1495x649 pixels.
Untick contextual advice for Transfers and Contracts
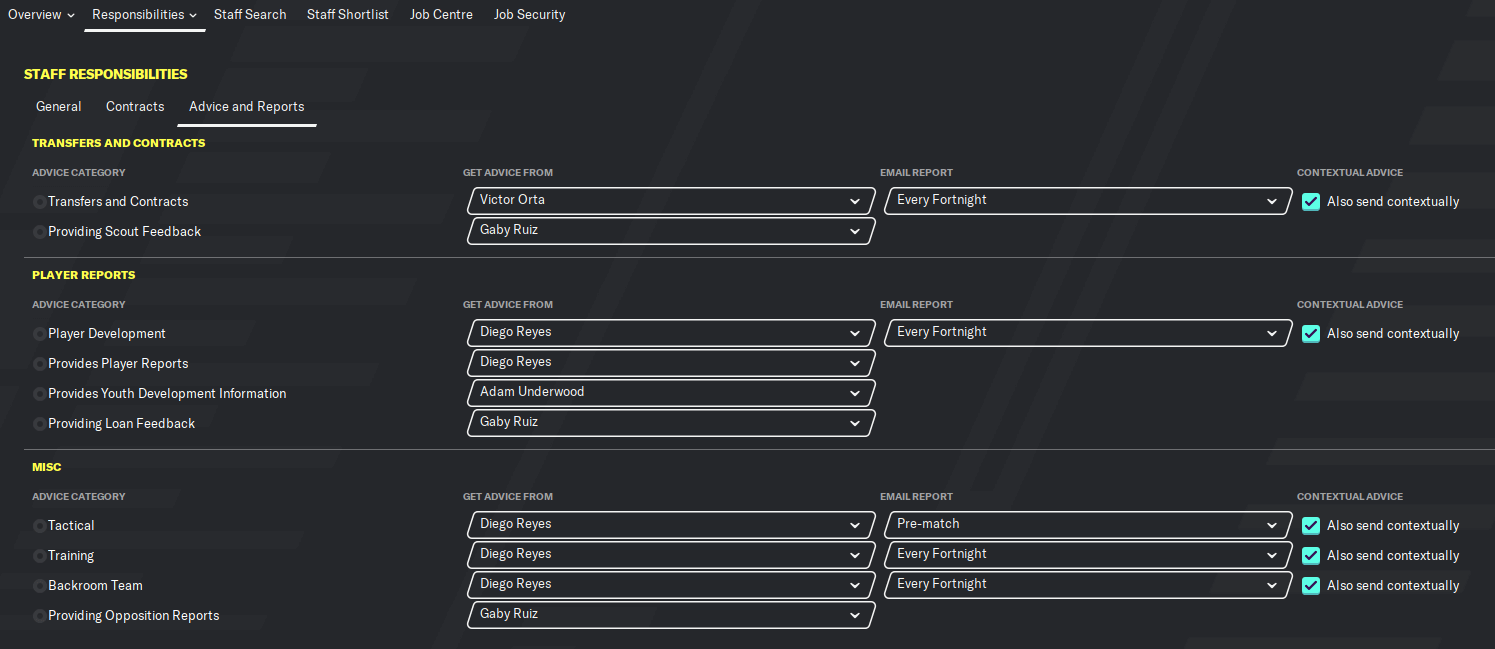pyautogui.click(x=1311, y=202)
